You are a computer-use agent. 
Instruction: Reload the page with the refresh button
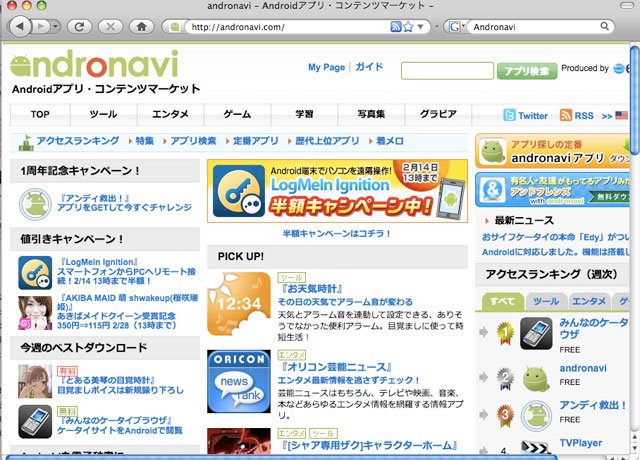point(80,27)
